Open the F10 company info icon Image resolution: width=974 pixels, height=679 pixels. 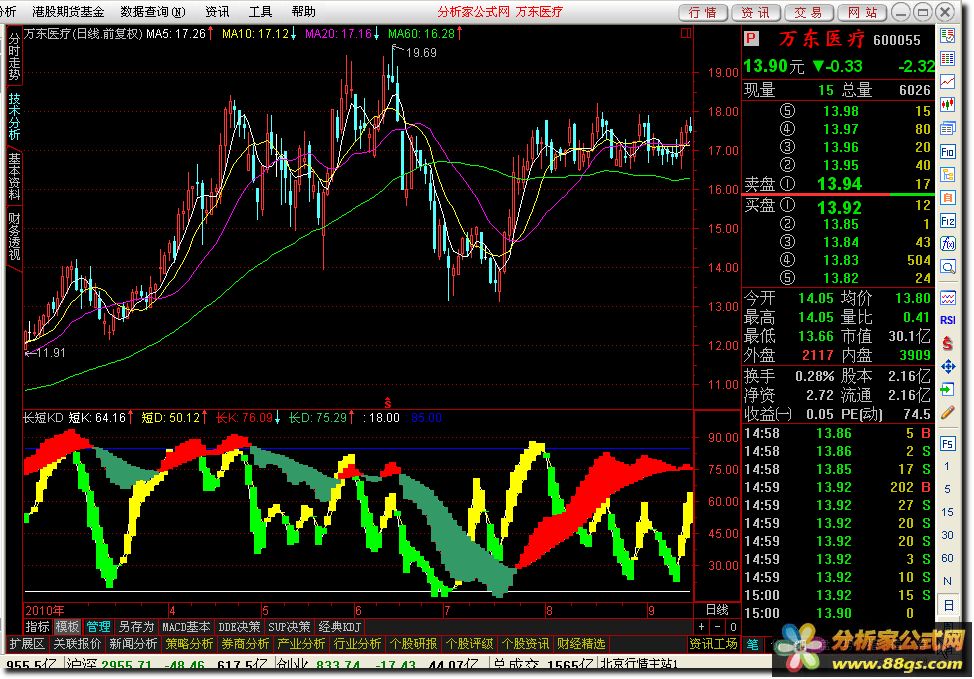click(x=947, y=152)
